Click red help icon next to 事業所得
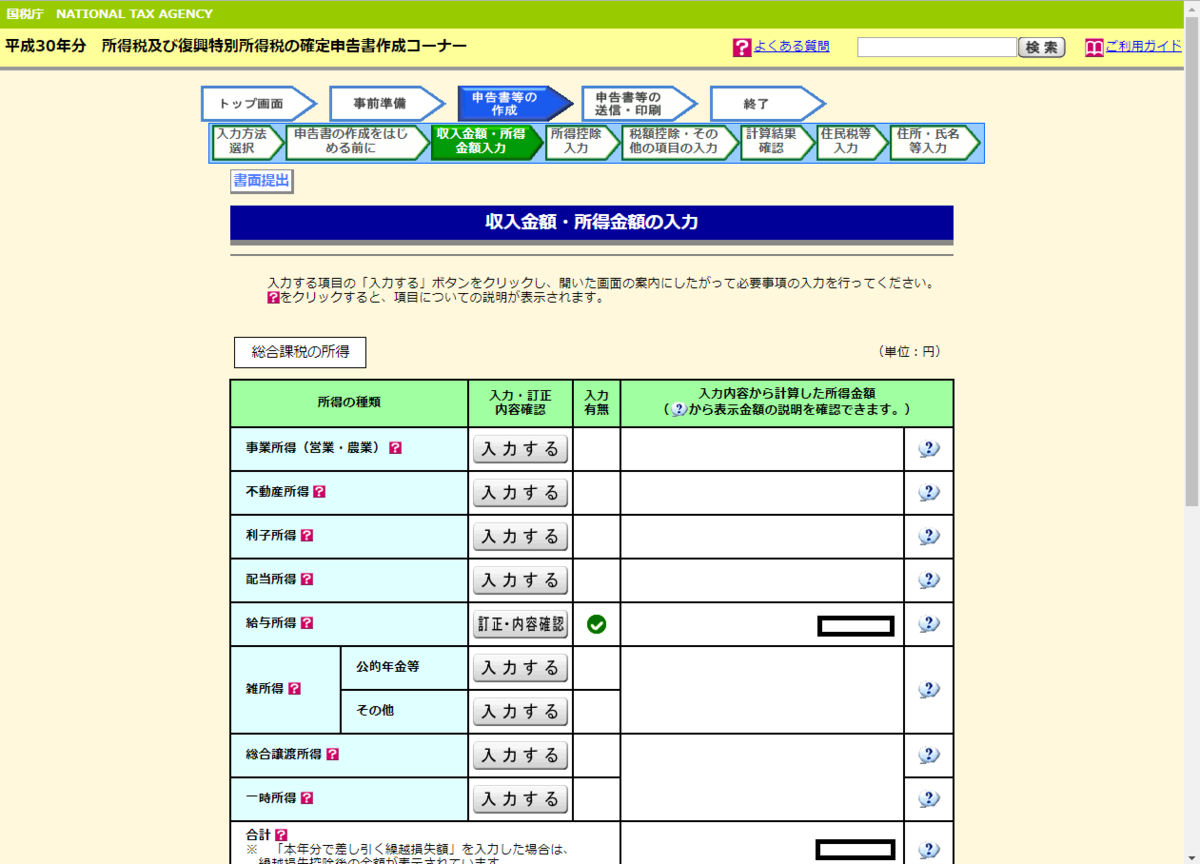The height and width of the screenshot is (864, 1200). click(x=395, y=448)
